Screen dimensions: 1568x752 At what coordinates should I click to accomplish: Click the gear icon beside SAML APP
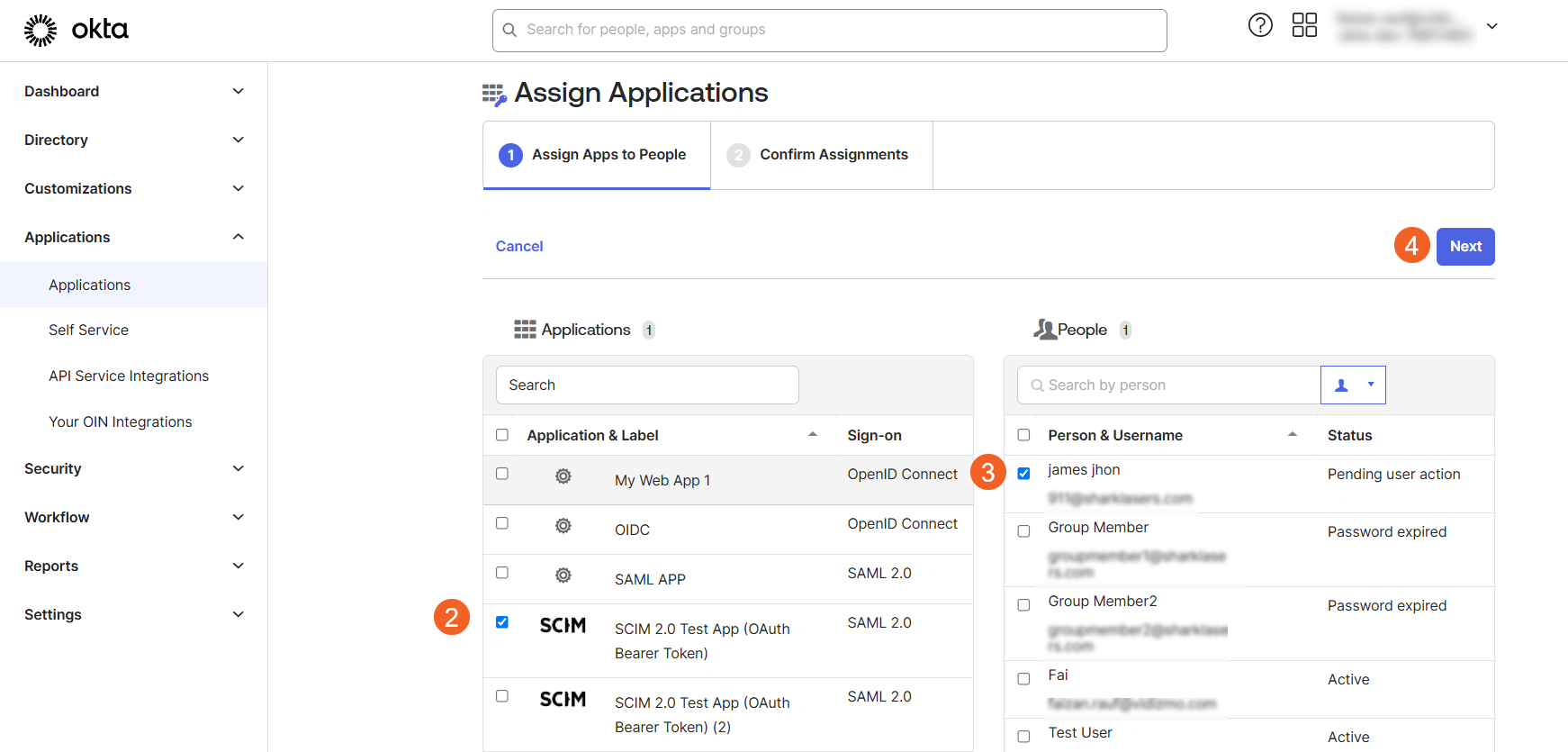click(563, 575)
